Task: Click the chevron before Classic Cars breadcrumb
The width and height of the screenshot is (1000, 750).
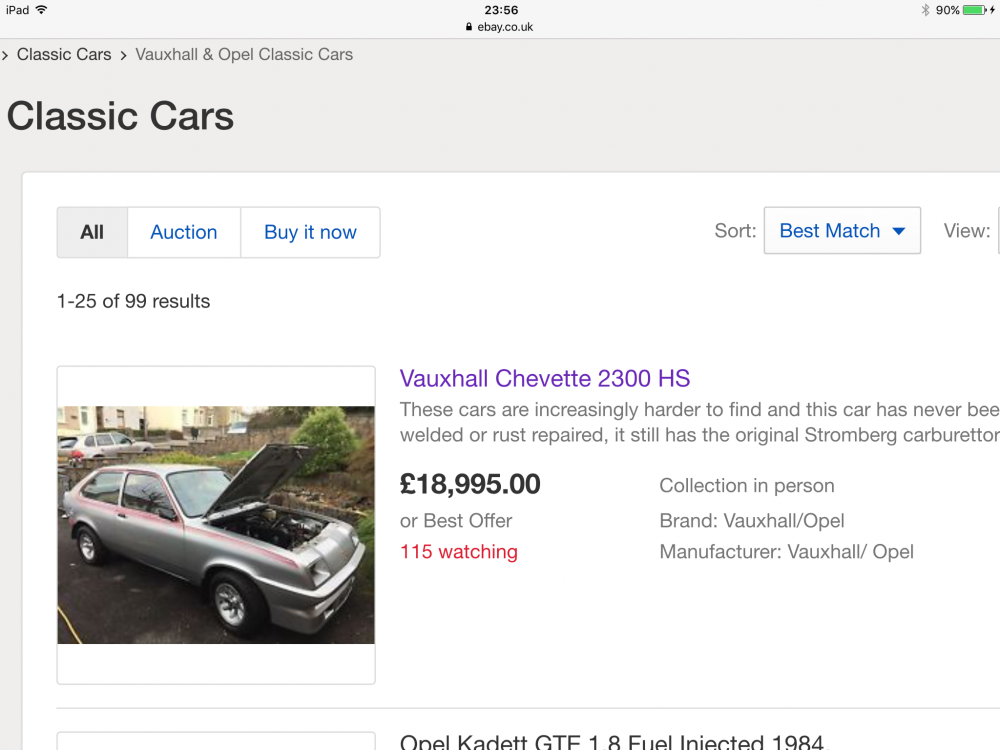Action: (5, 55)
